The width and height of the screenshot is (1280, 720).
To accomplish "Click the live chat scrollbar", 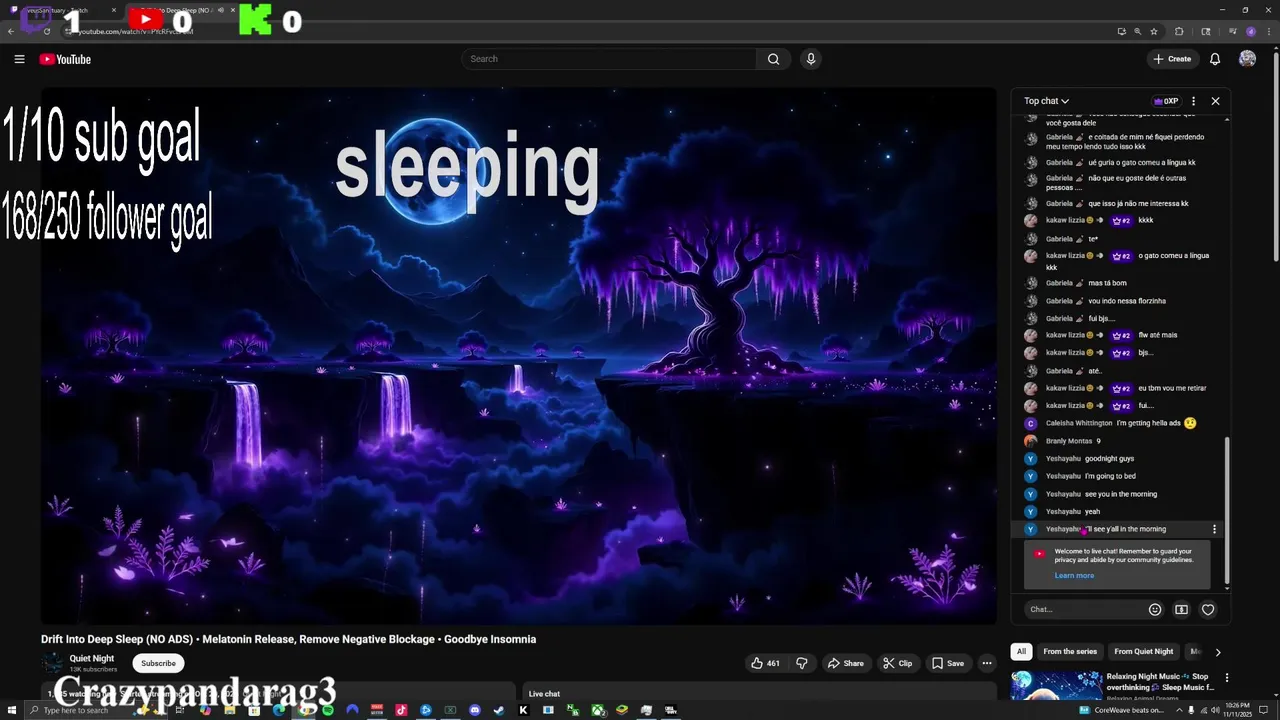I will pos(1227,510).
